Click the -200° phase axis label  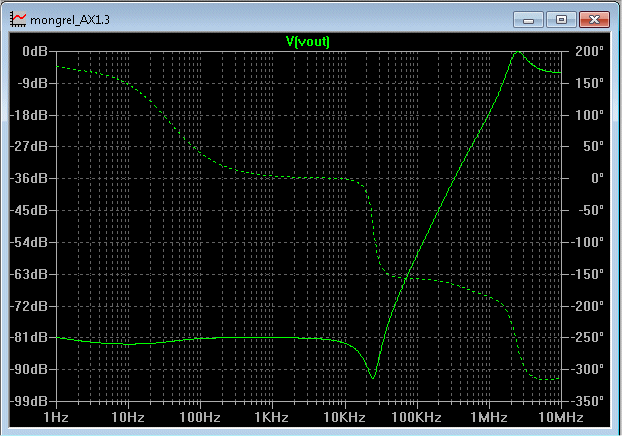[x=587, y=306]
